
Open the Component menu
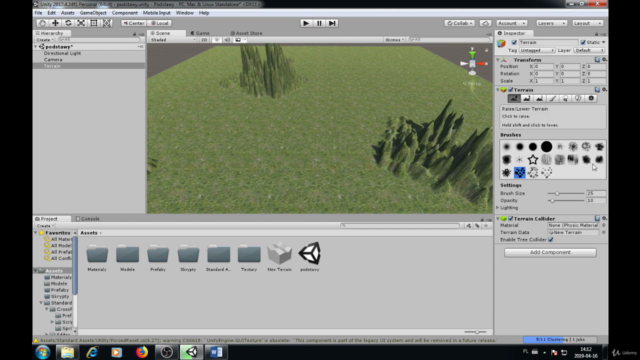pyautogui.click(x=124, y=13)
